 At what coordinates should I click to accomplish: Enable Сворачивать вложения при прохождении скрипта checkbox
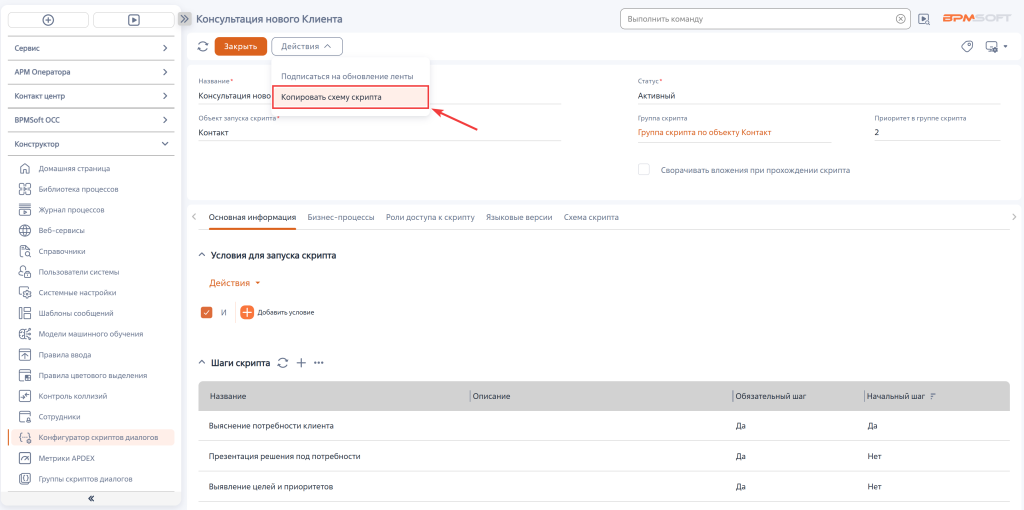644,170
